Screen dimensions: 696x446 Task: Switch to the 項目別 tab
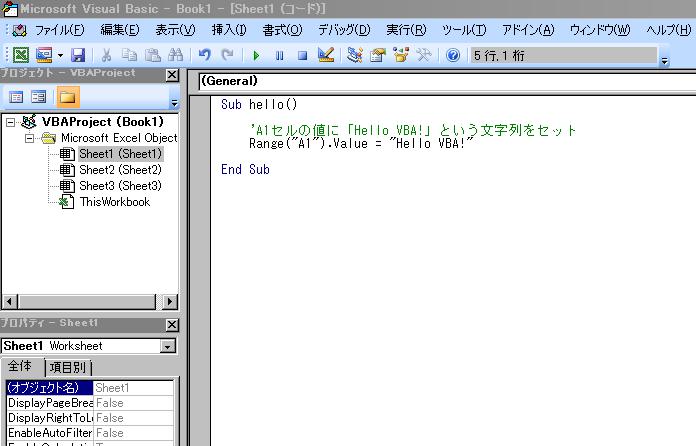[x=68, y=367]
